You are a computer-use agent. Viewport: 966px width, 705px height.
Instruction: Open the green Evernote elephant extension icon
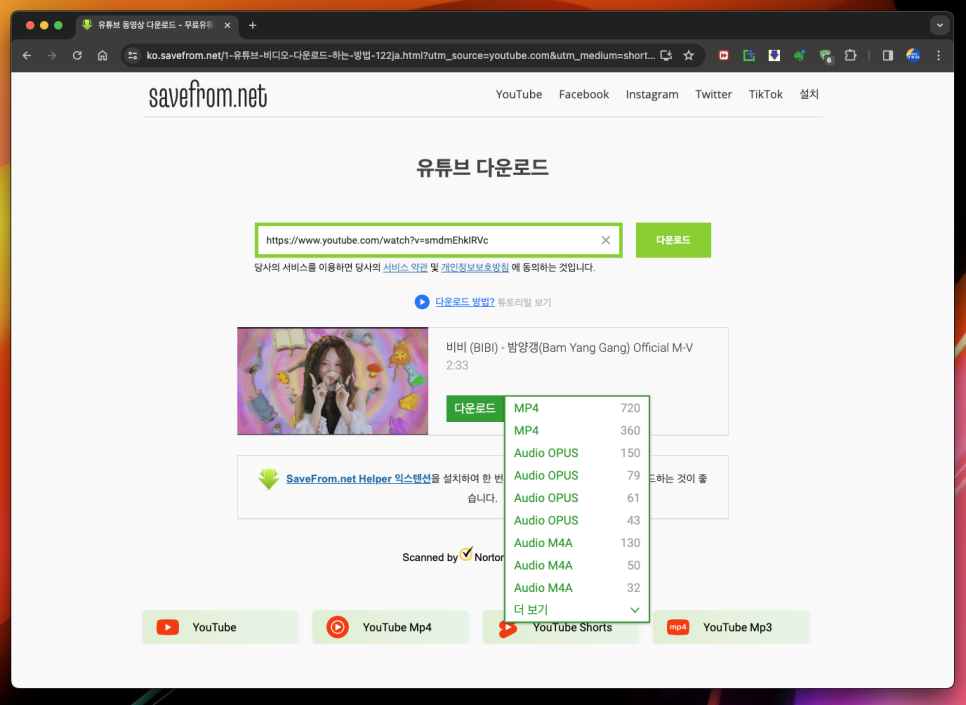click(x=800, y=55)
